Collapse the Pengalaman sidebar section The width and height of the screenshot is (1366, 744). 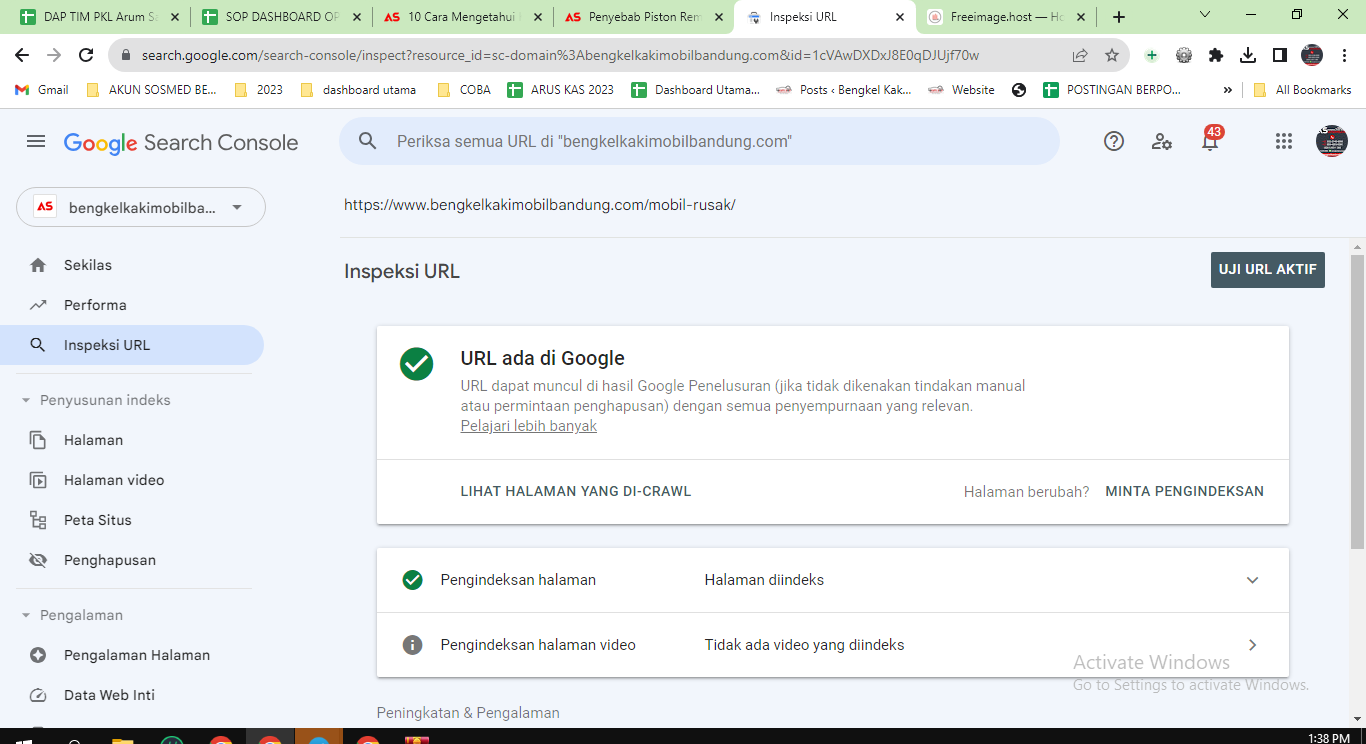26,615
